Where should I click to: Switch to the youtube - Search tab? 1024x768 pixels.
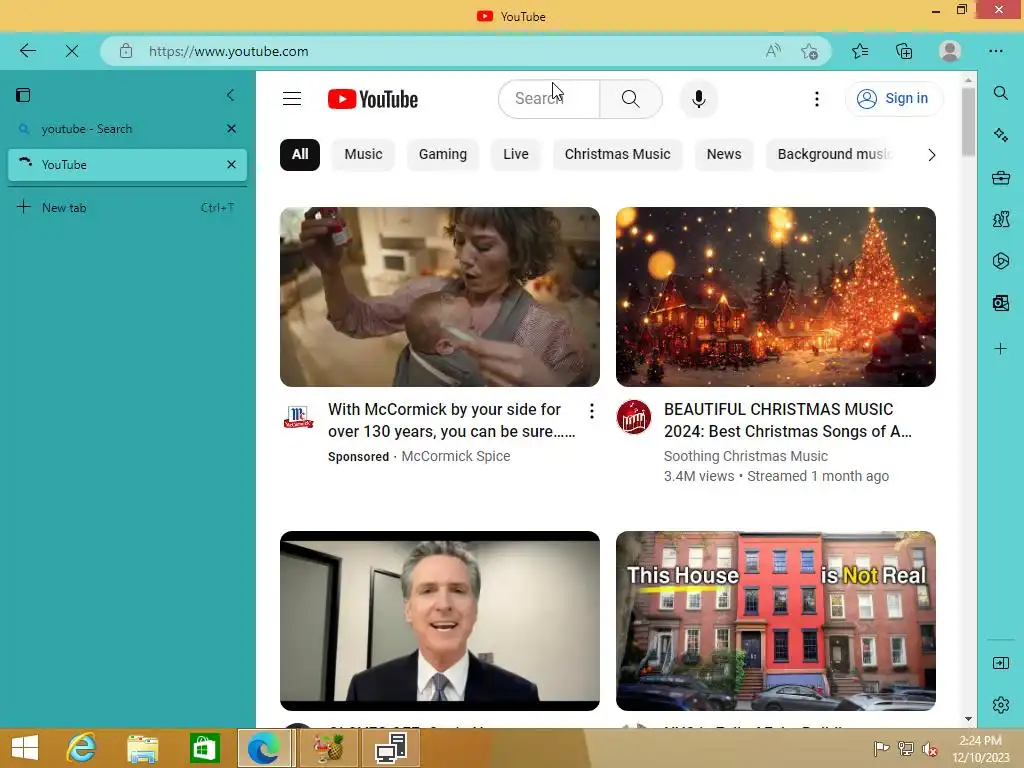(127, 129)
